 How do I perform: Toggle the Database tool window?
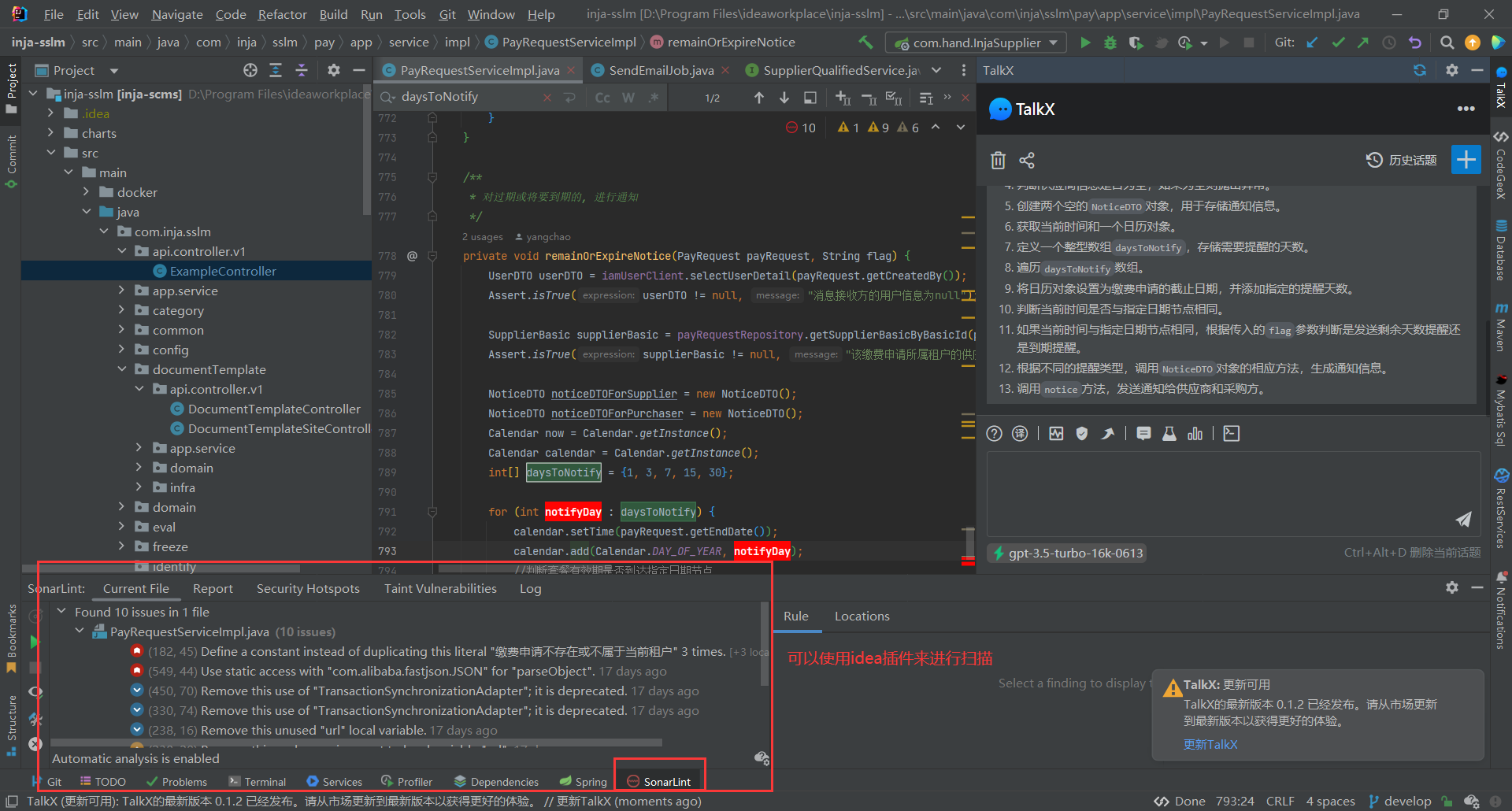coord(1501,250)
